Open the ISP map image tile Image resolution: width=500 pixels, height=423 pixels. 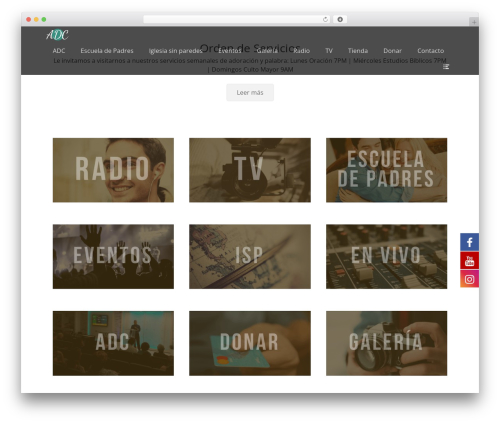(250, 256)
